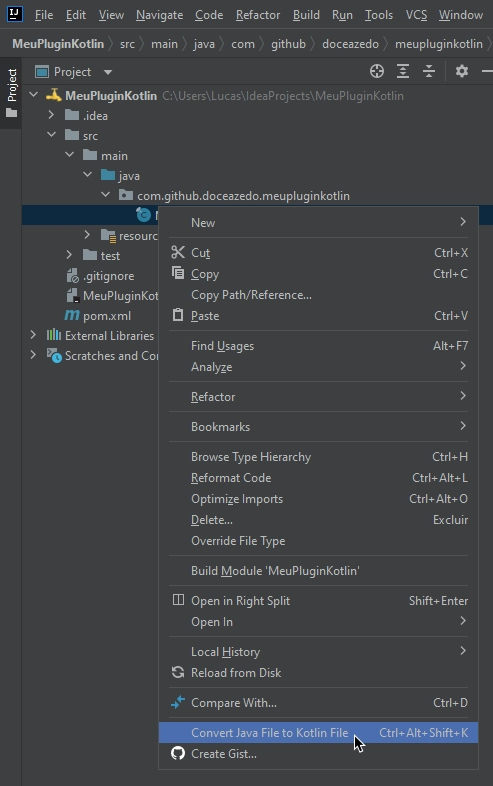The width and height of the screenshot is (493, 786).
Task: Open the Build menu in menu bar
Action: pos(306,15)
